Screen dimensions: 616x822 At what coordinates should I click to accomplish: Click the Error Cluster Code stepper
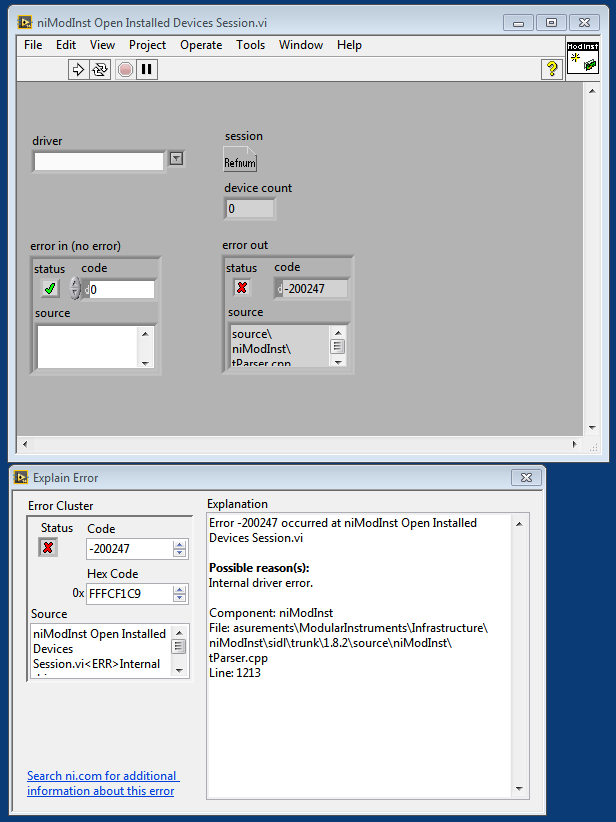[x=179, y=549]
